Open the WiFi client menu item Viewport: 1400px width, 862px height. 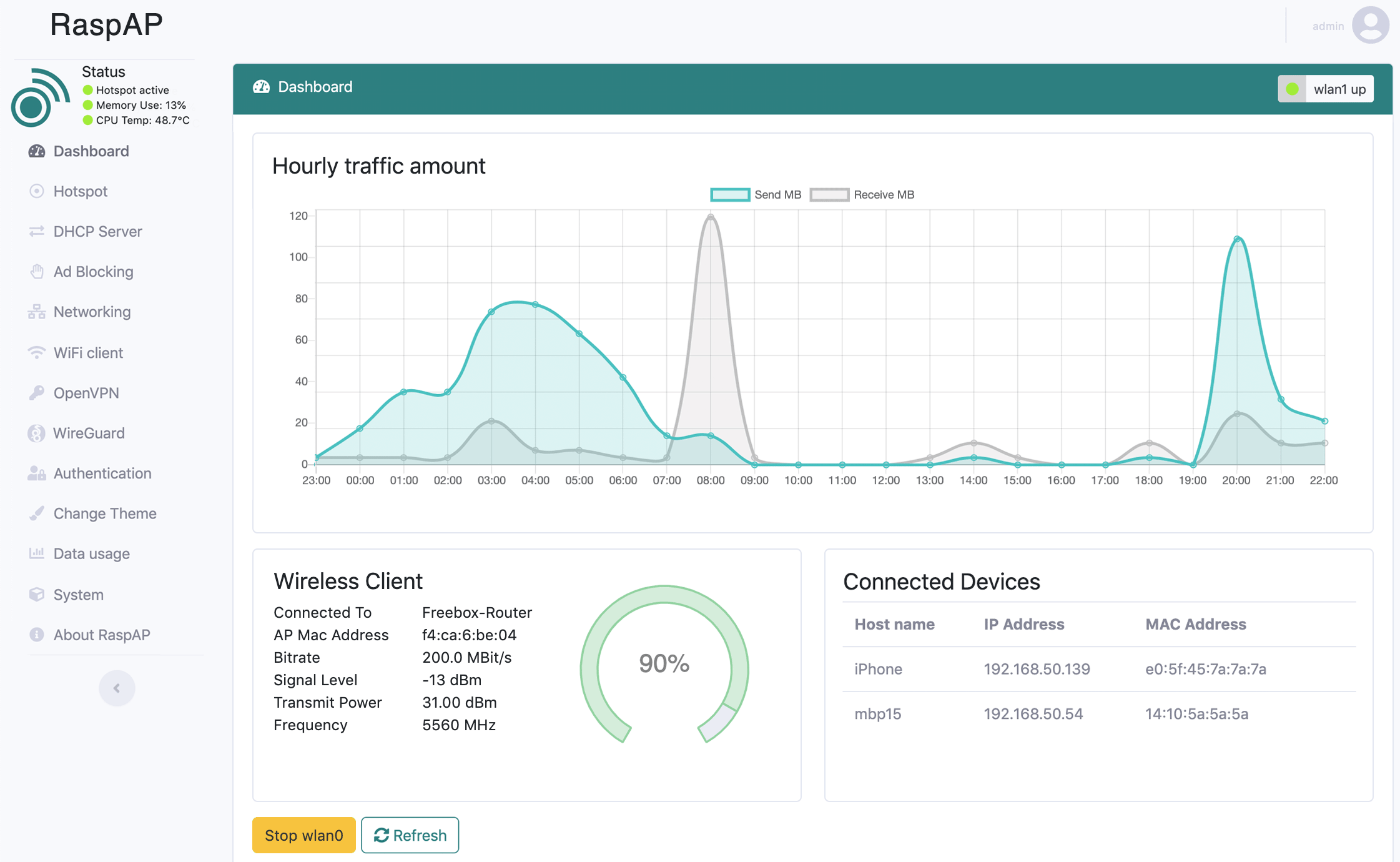pos(88,353)
